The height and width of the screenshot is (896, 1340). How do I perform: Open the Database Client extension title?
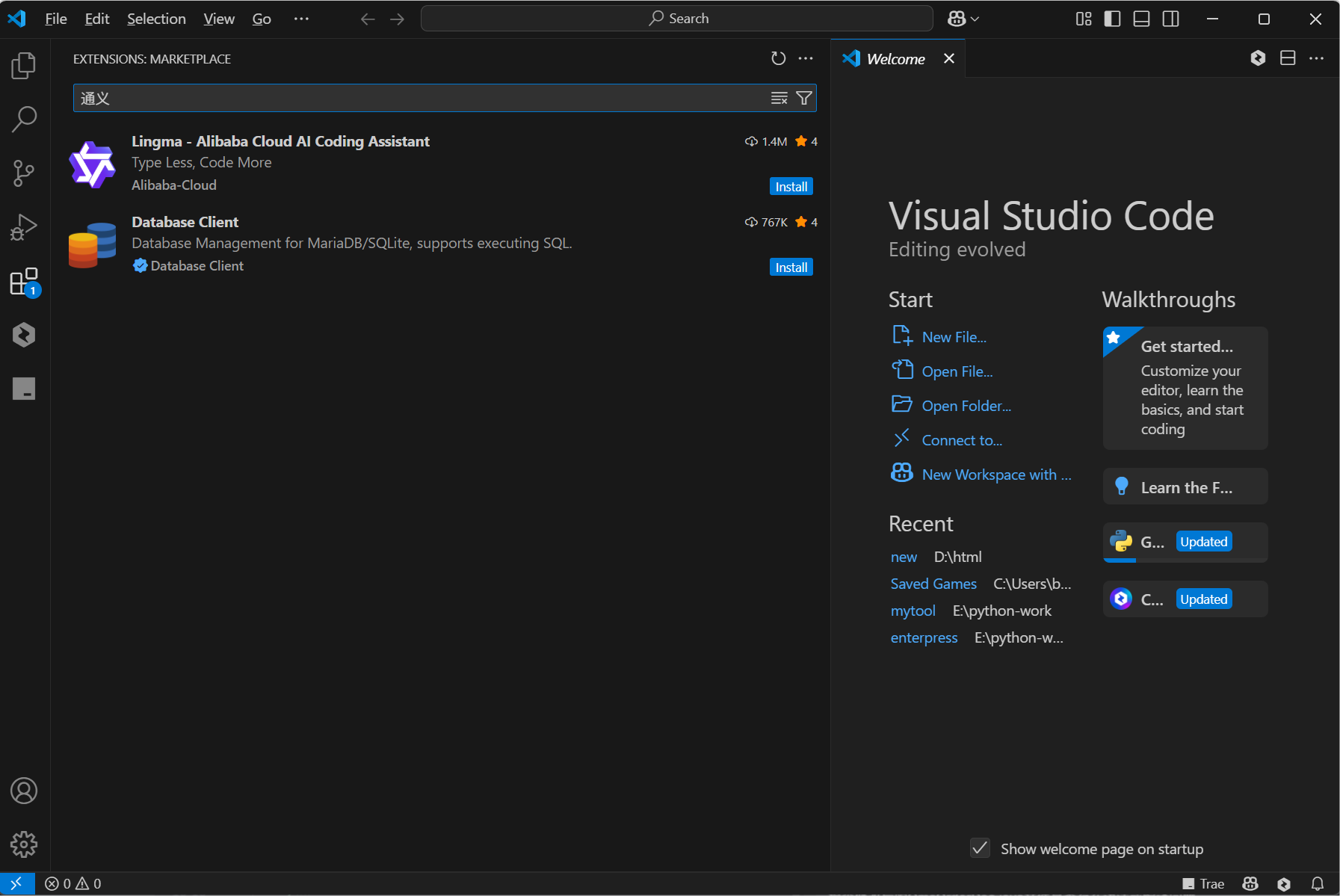coord(185,222)
